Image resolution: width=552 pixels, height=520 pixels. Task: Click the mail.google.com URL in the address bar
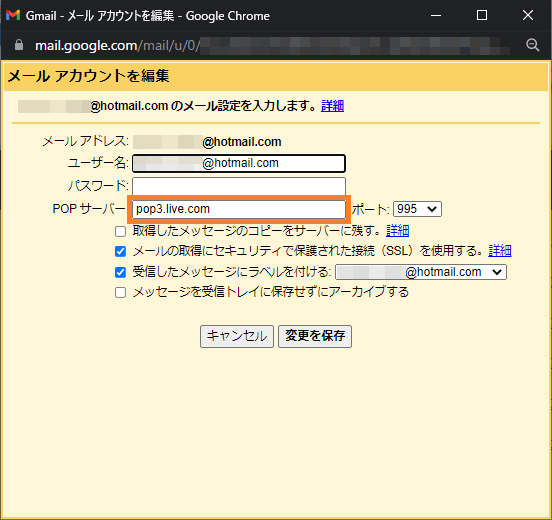[x=118, y=45]
